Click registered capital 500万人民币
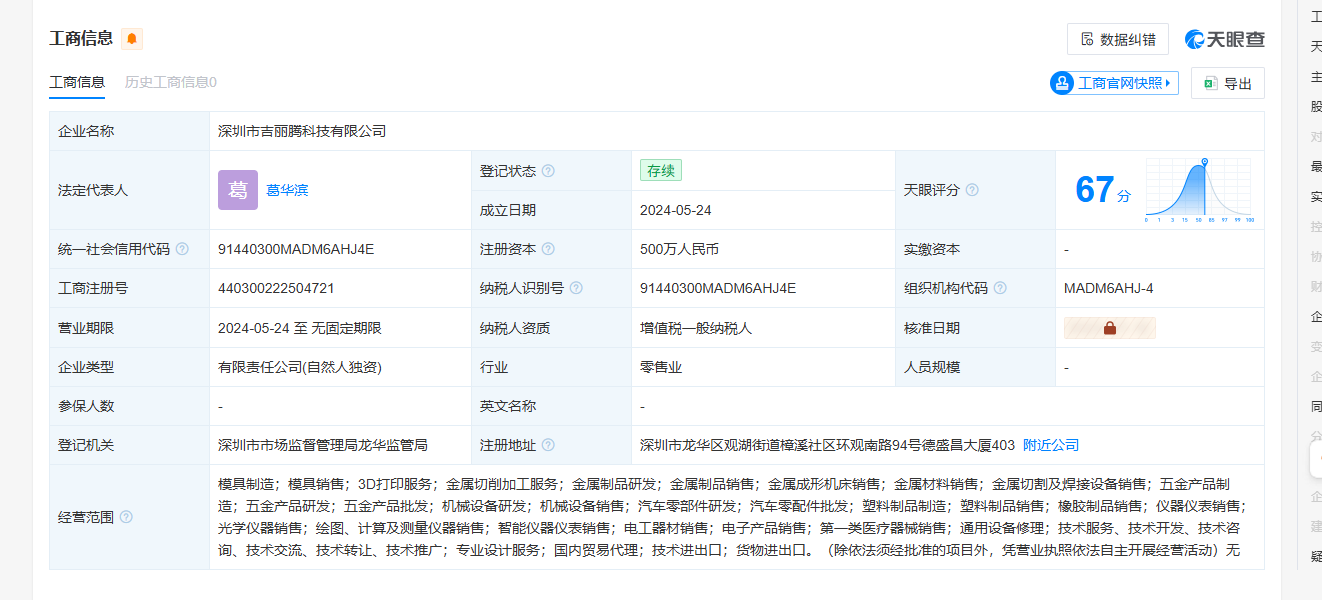 [679, 249]
